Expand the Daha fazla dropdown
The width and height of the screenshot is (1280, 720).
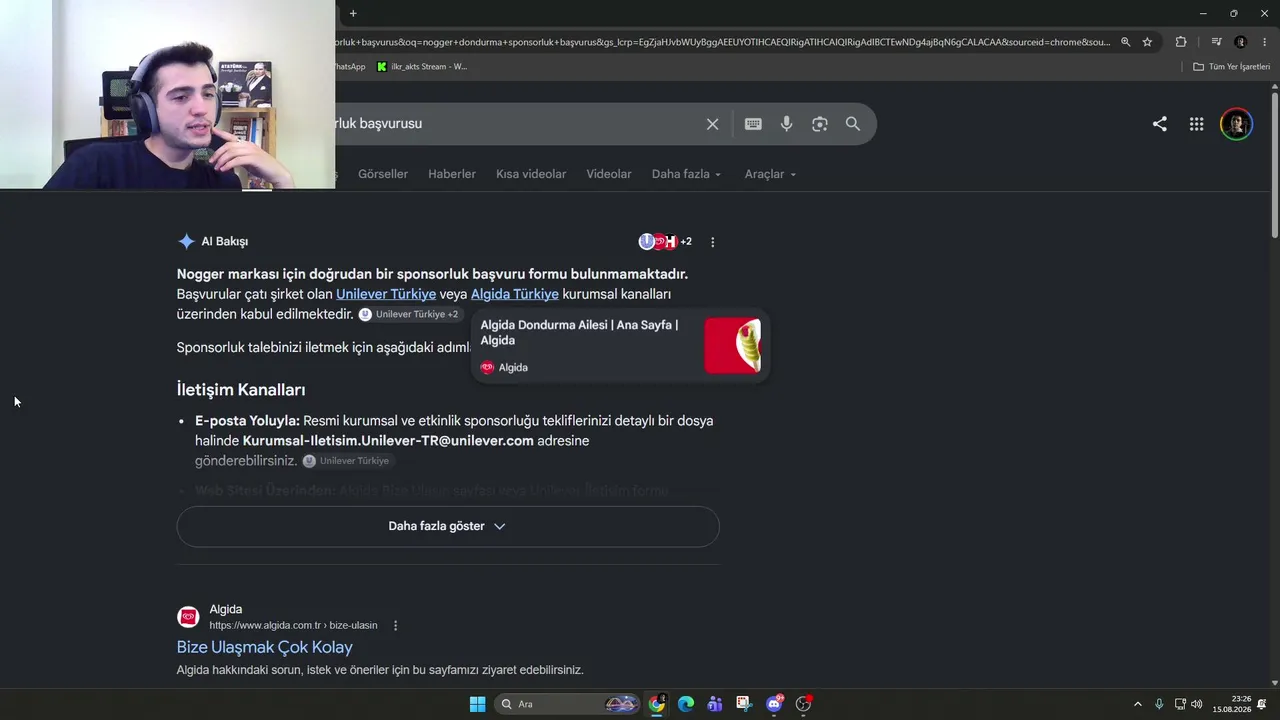(x=687, y=174)
